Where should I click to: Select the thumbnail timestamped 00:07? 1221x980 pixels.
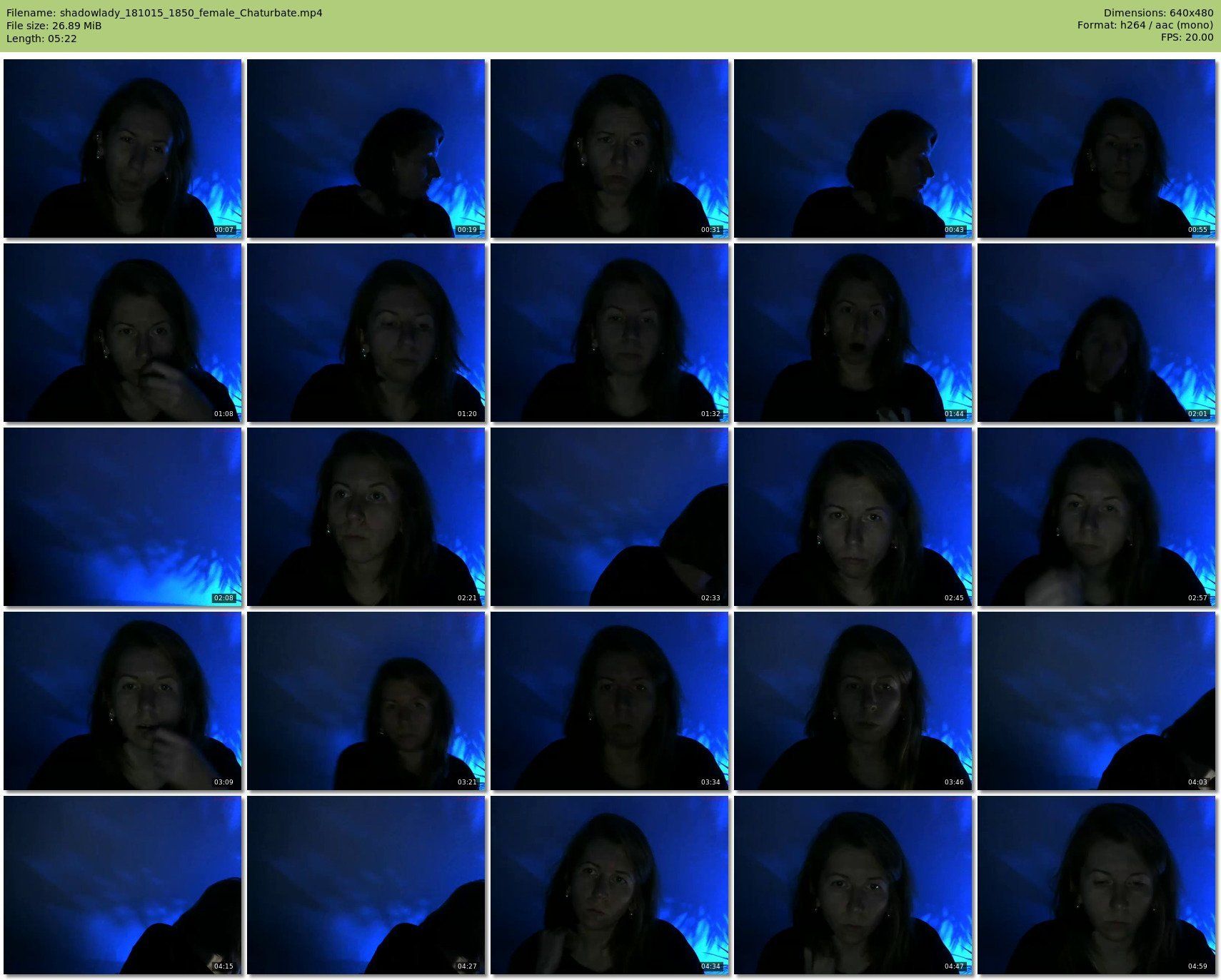tap(122, 148)
